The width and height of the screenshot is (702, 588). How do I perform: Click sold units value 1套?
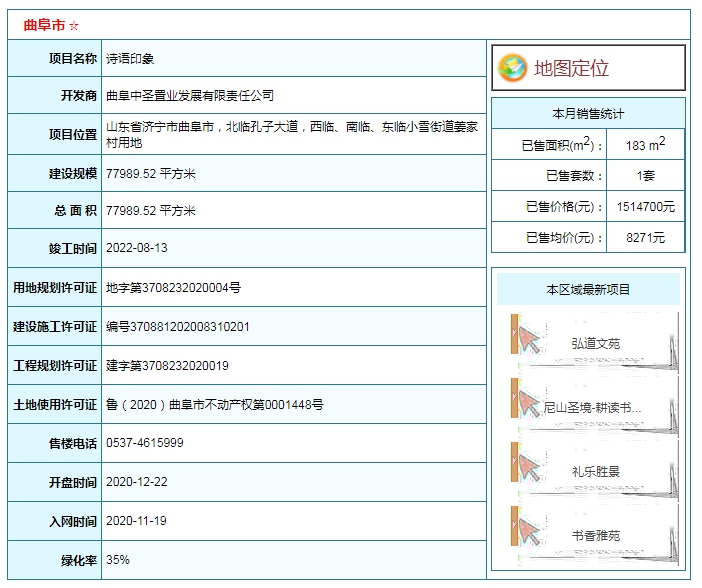pyautogui.click(x=646, y=176)
